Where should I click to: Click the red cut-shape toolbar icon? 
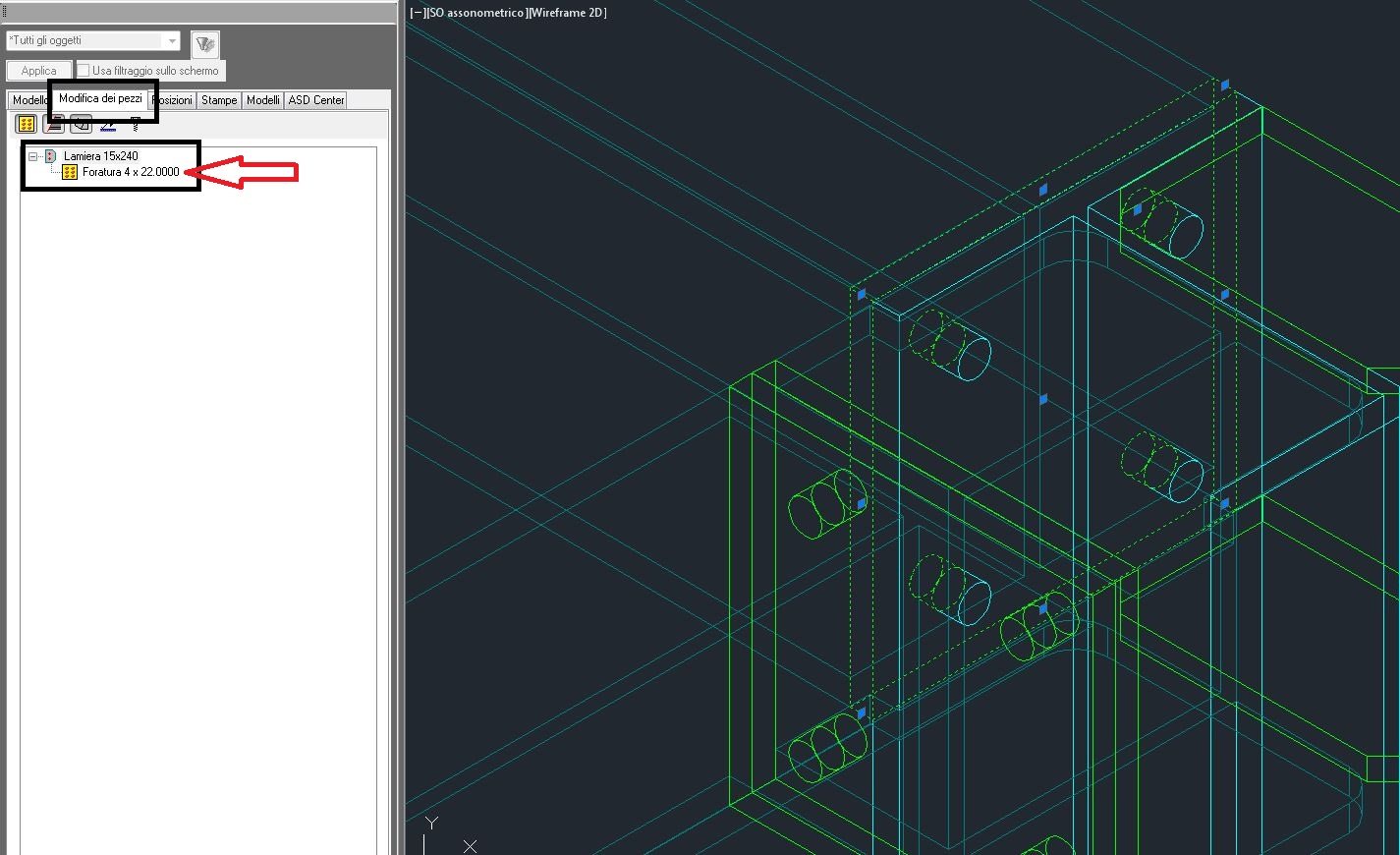(54, 124)
